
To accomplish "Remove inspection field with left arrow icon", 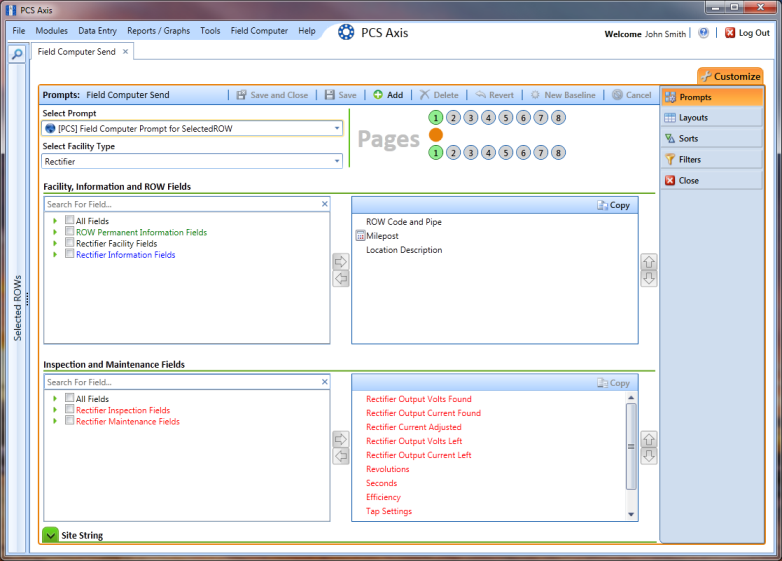I will [341, 456].
